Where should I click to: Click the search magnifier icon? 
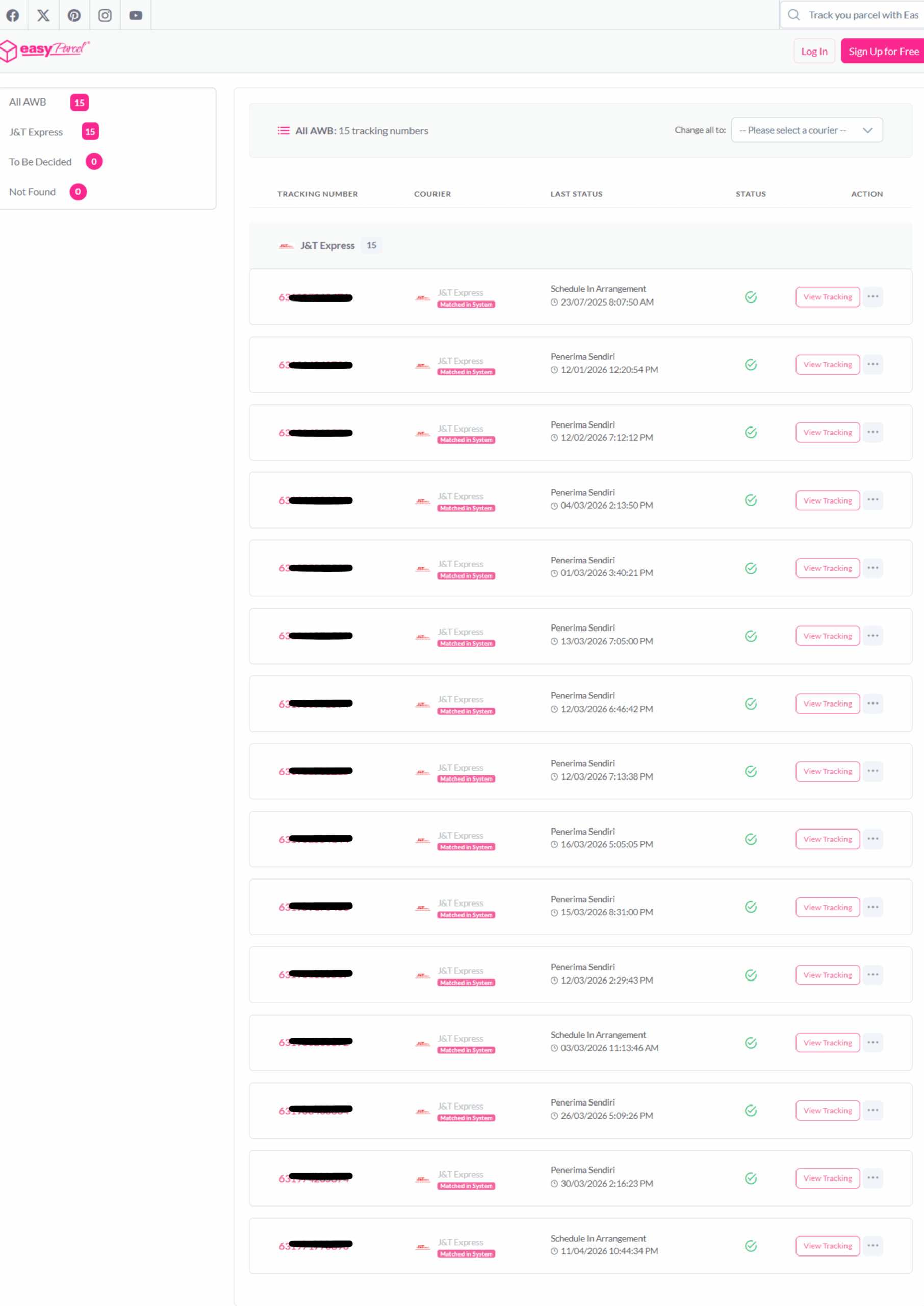794,14
